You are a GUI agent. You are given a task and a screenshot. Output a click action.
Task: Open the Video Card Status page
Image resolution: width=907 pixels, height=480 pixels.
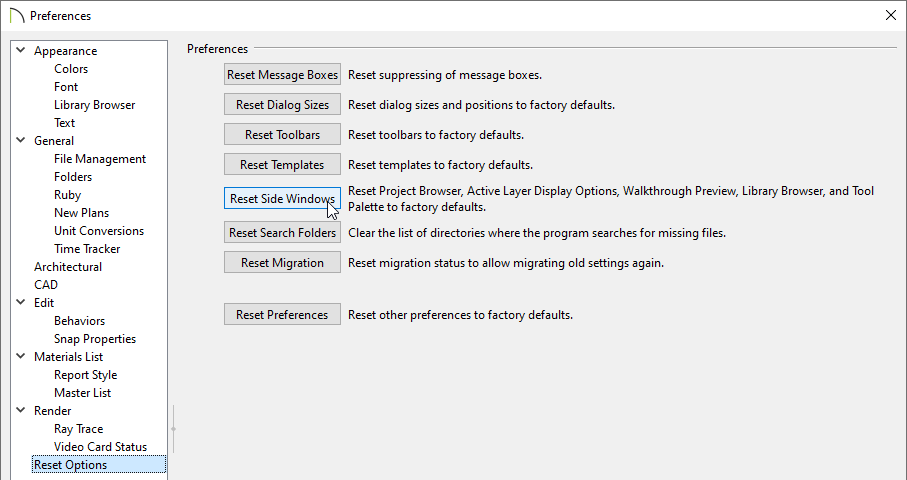(100, 447)
